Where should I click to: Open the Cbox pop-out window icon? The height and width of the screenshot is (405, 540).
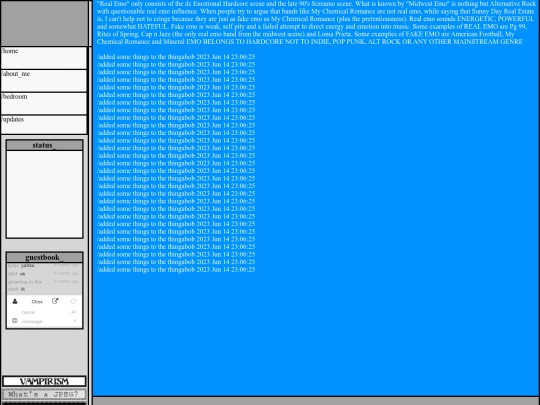55,301
